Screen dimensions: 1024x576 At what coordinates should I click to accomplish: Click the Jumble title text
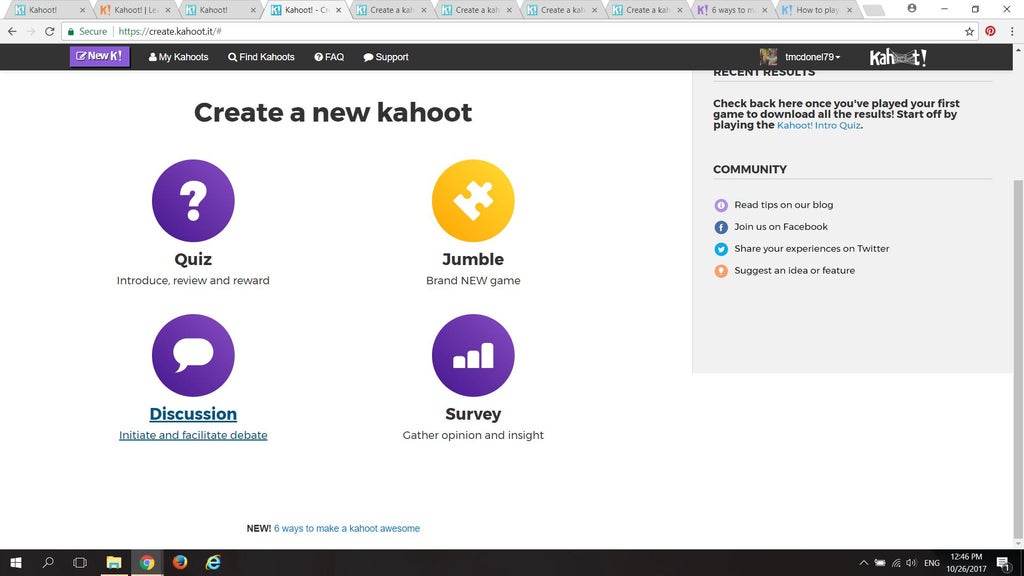pyautogui.click(x=473, y=259)
